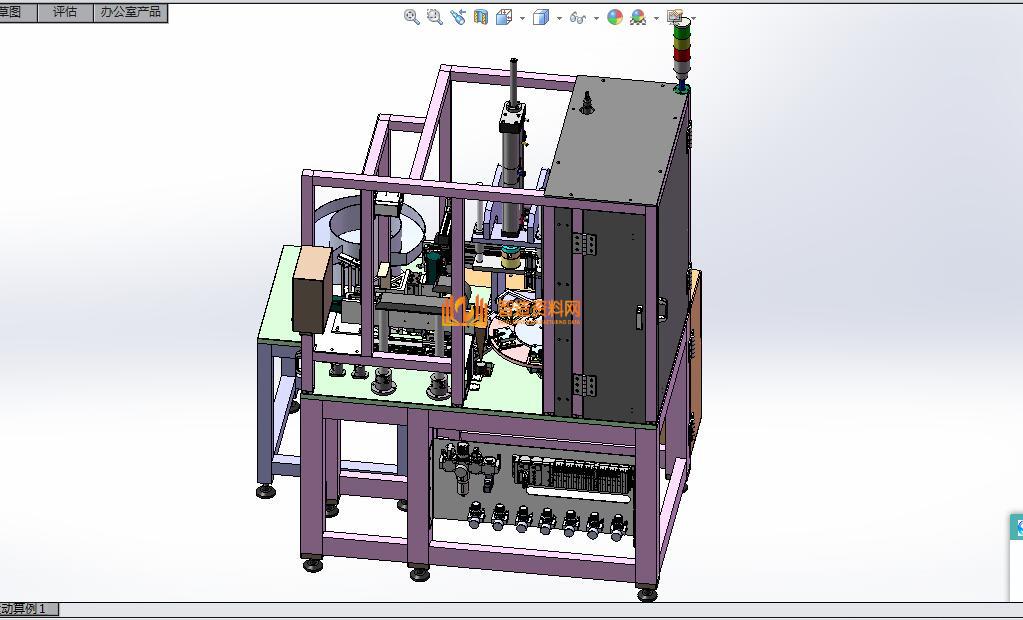Expand the View Orientation dropdown arrow

tap(522, 18)
